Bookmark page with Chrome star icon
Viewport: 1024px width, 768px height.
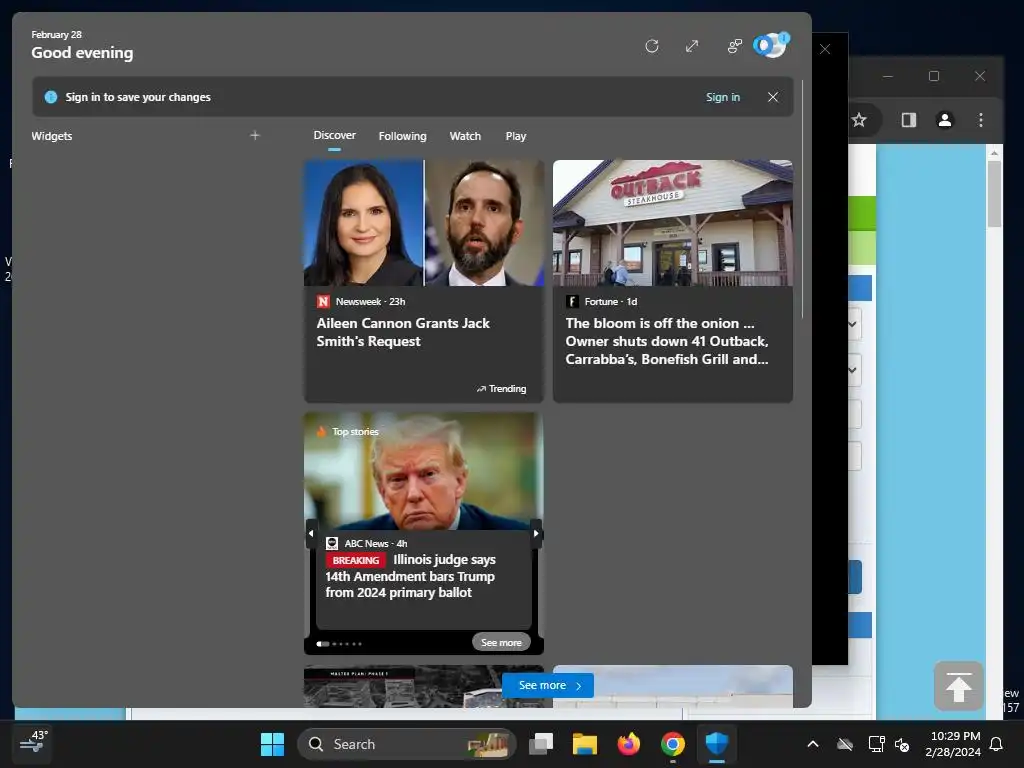pyautogui.click(x=859, y=120)
